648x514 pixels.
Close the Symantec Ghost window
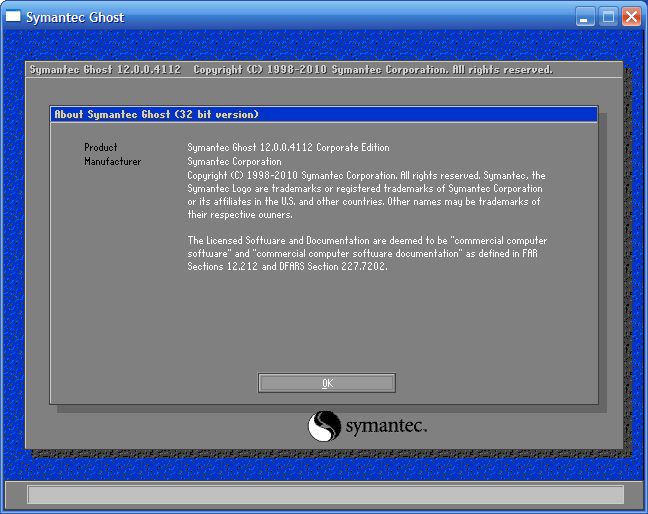point(631,17)
